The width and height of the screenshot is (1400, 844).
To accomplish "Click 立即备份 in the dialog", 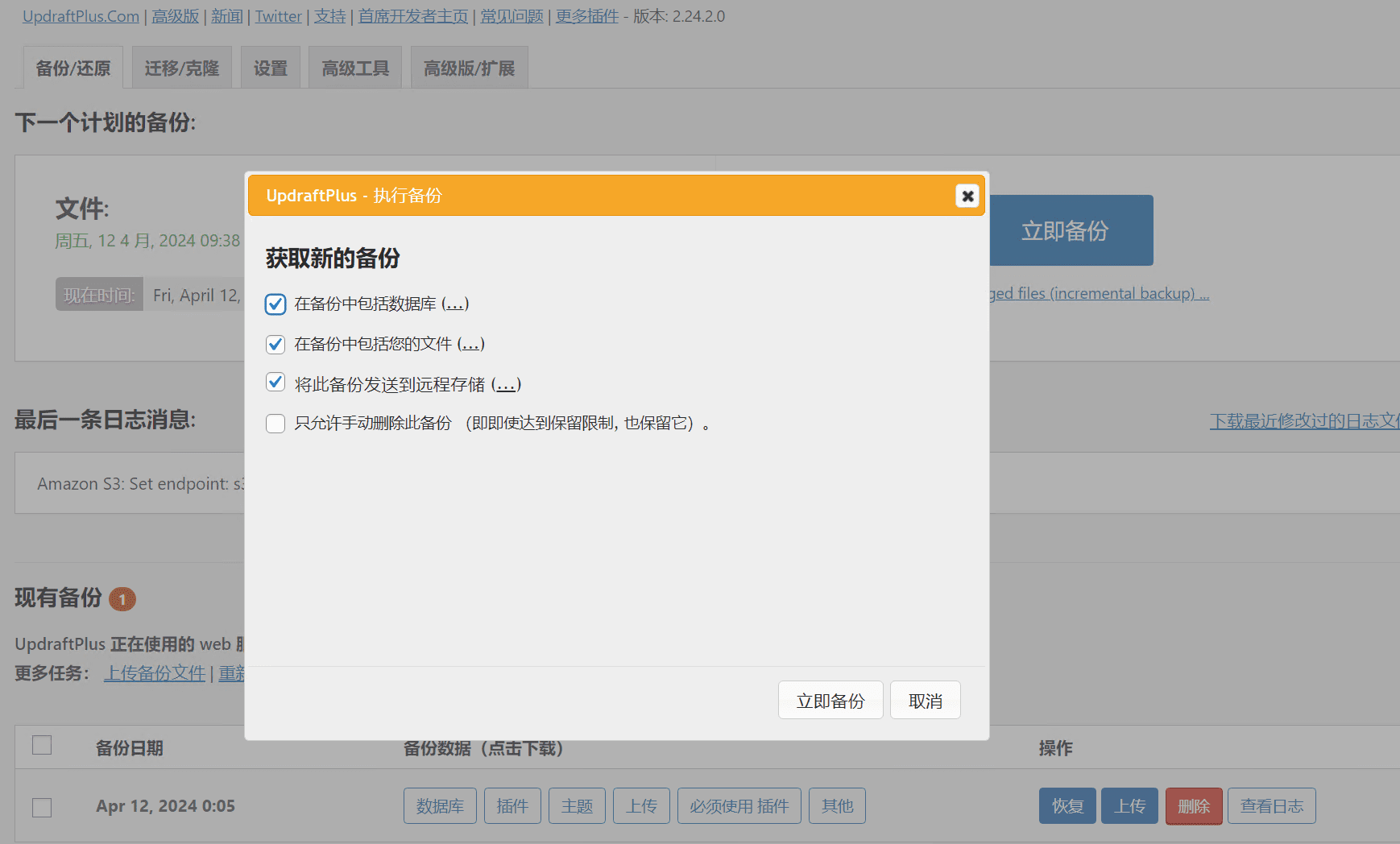I will point(830,700).
